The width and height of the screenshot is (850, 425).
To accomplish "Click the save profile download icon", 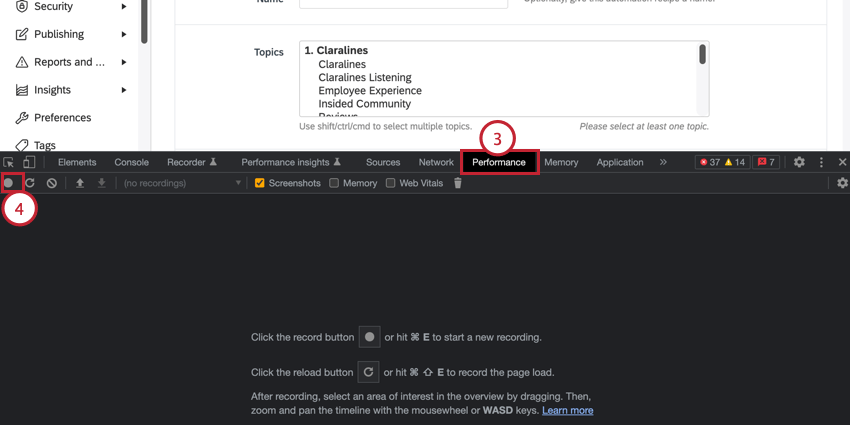I will (x=101, y=183).
